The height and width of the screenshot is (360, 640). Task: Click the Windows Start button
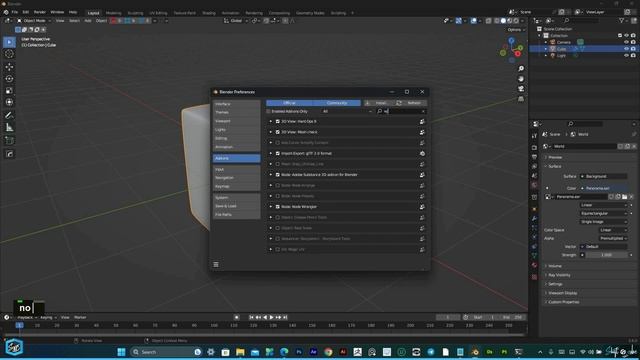(x=121, y=352)
